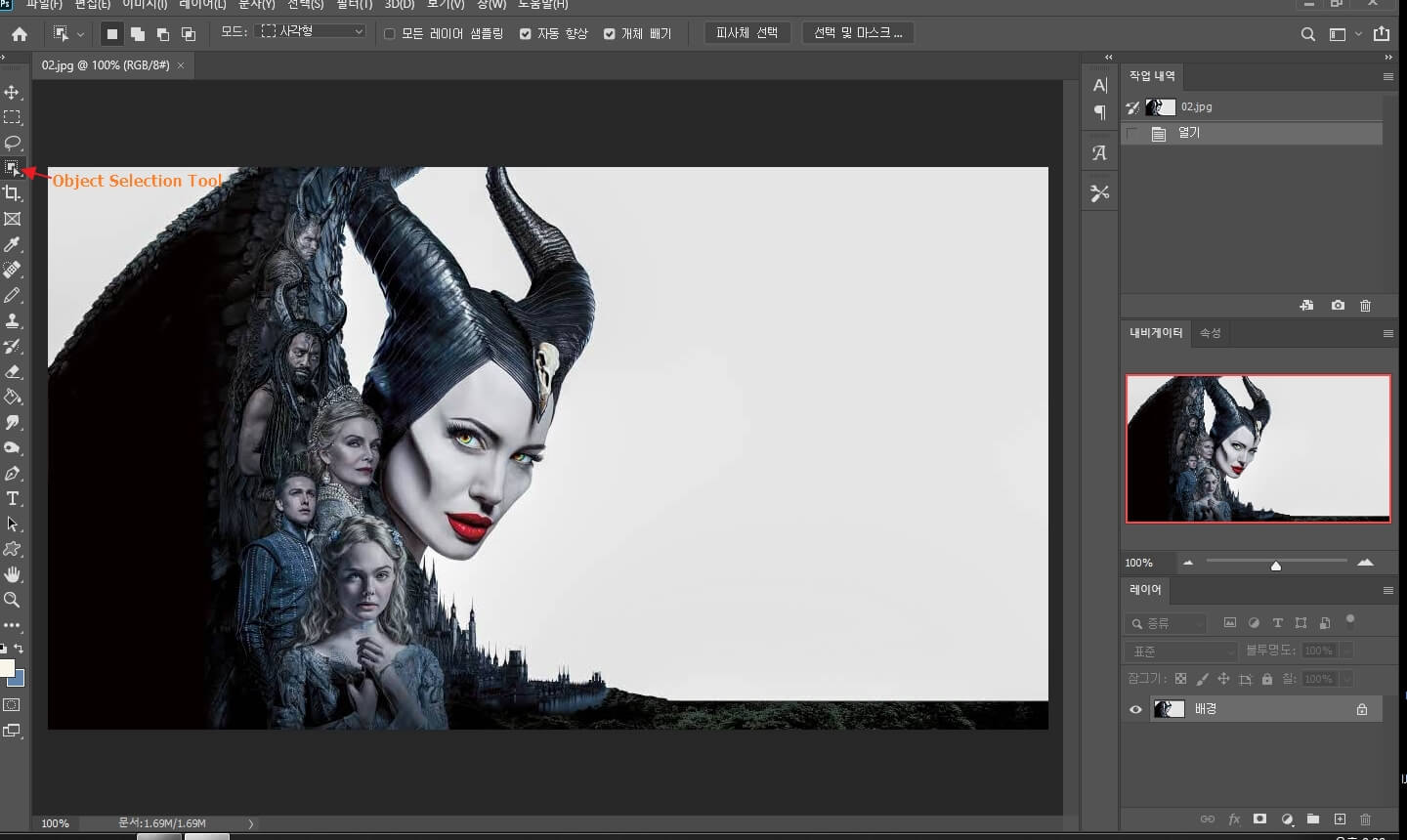Open the Character panel icon
The height and width of the screenshot is (840, 1407).
(x=1100, y=85)
